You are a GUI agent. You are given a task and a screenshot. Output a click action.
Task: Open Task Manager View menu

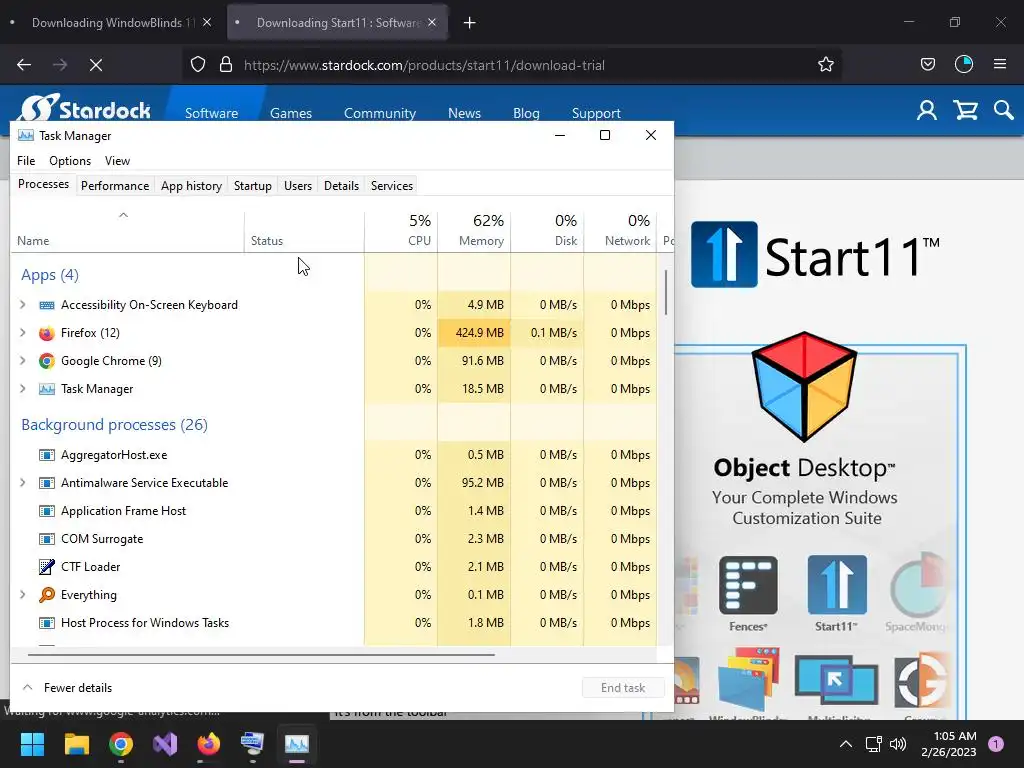tap(118, 161)
